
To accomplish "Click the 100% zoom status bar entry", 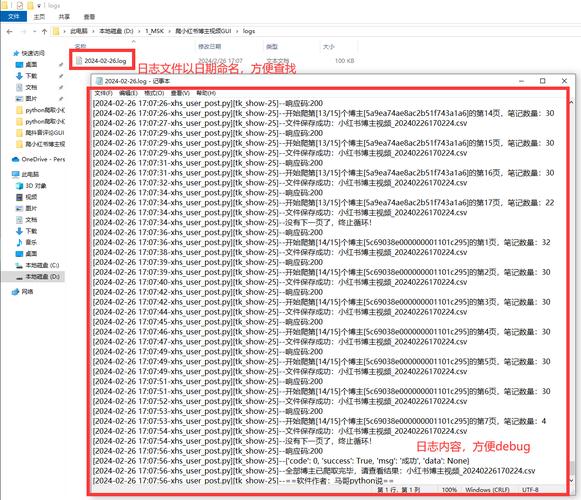I will (449, 490).
